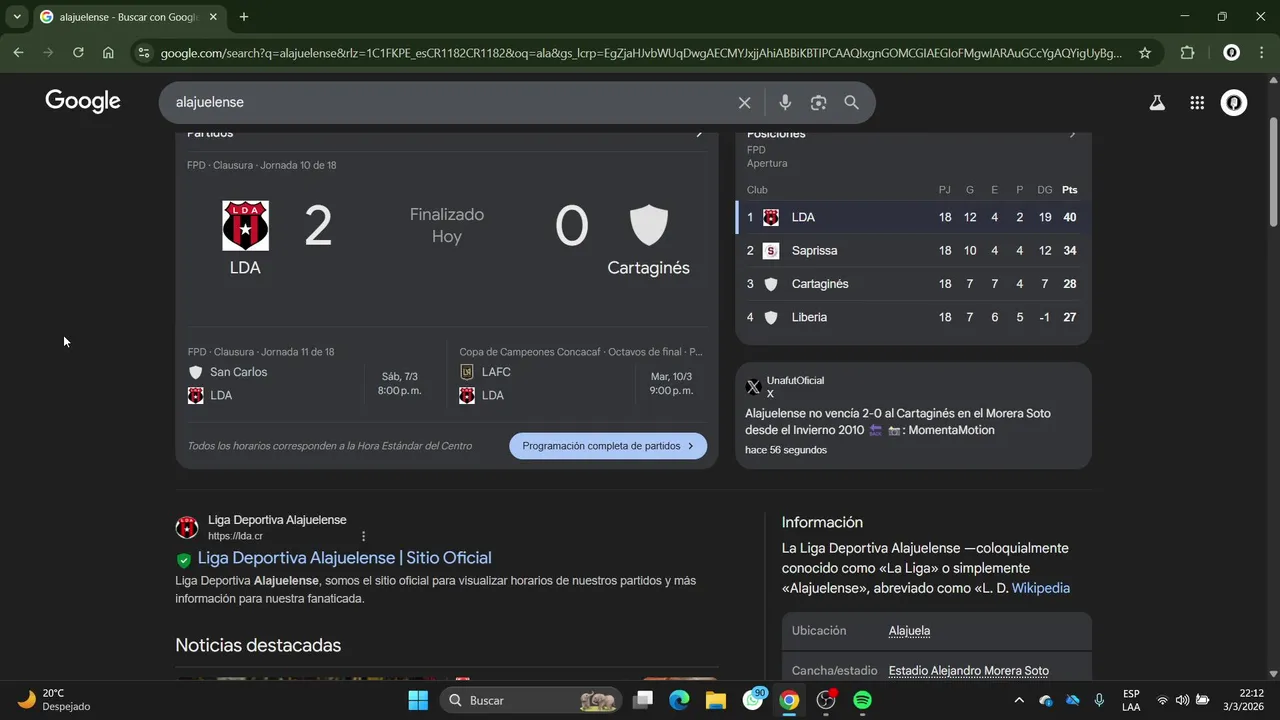Click the site information icon in address bar
1280x720 pixels.
click(x=143, y=53)
